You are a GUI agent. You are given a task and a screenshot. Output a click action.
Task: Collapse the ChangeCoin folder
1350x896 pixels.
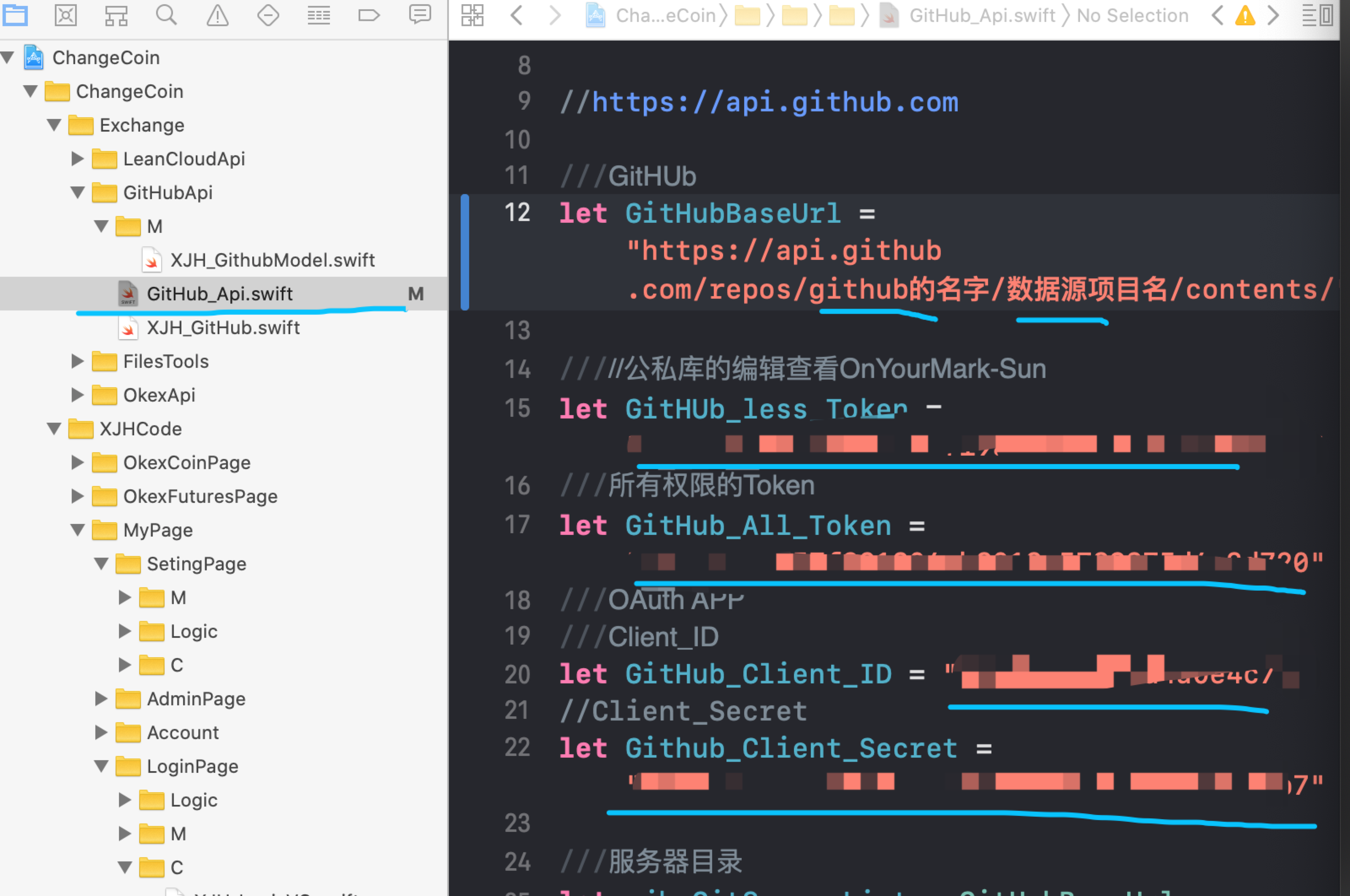coord(30,91)
